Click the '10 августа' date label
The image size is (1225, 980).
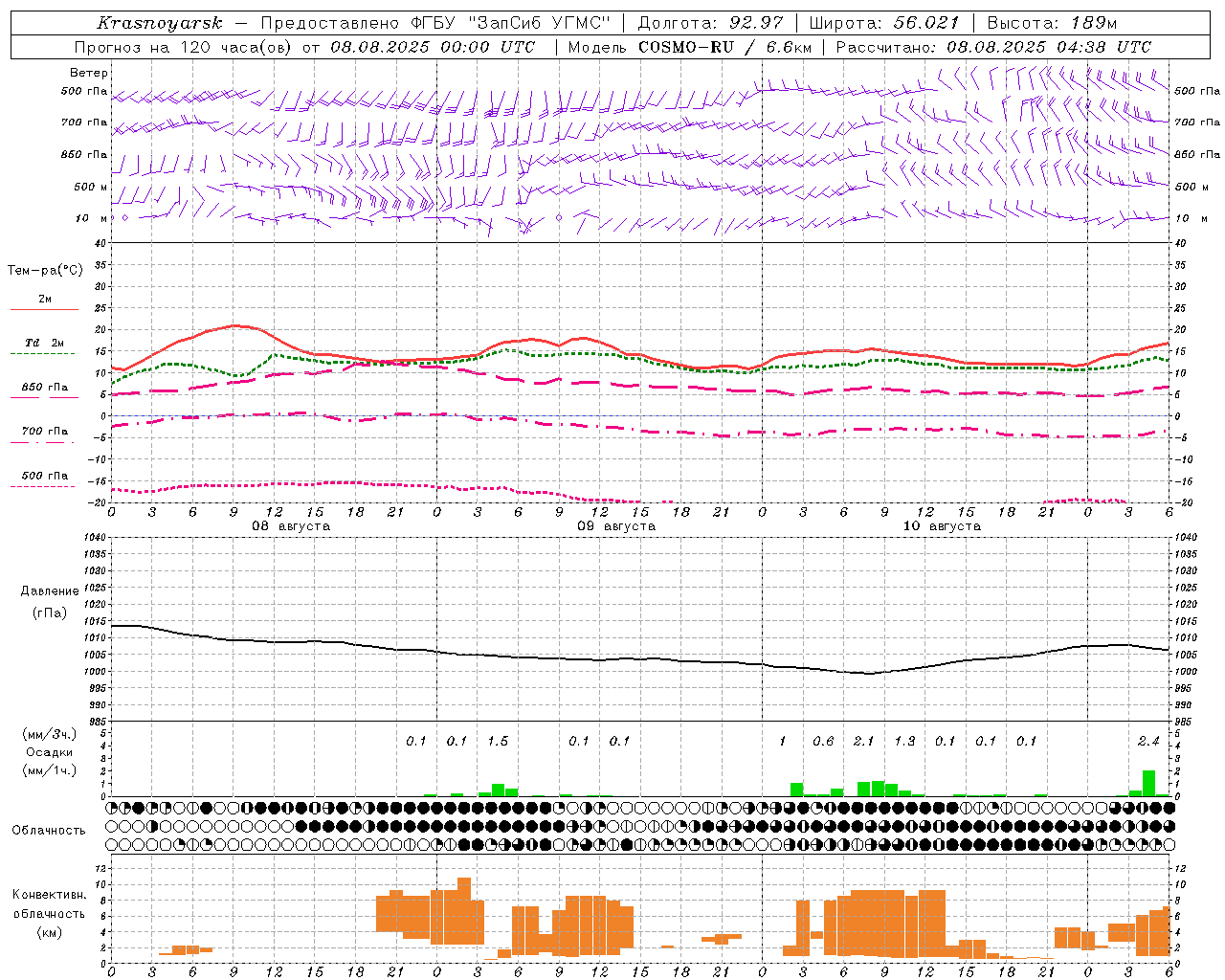942,526
